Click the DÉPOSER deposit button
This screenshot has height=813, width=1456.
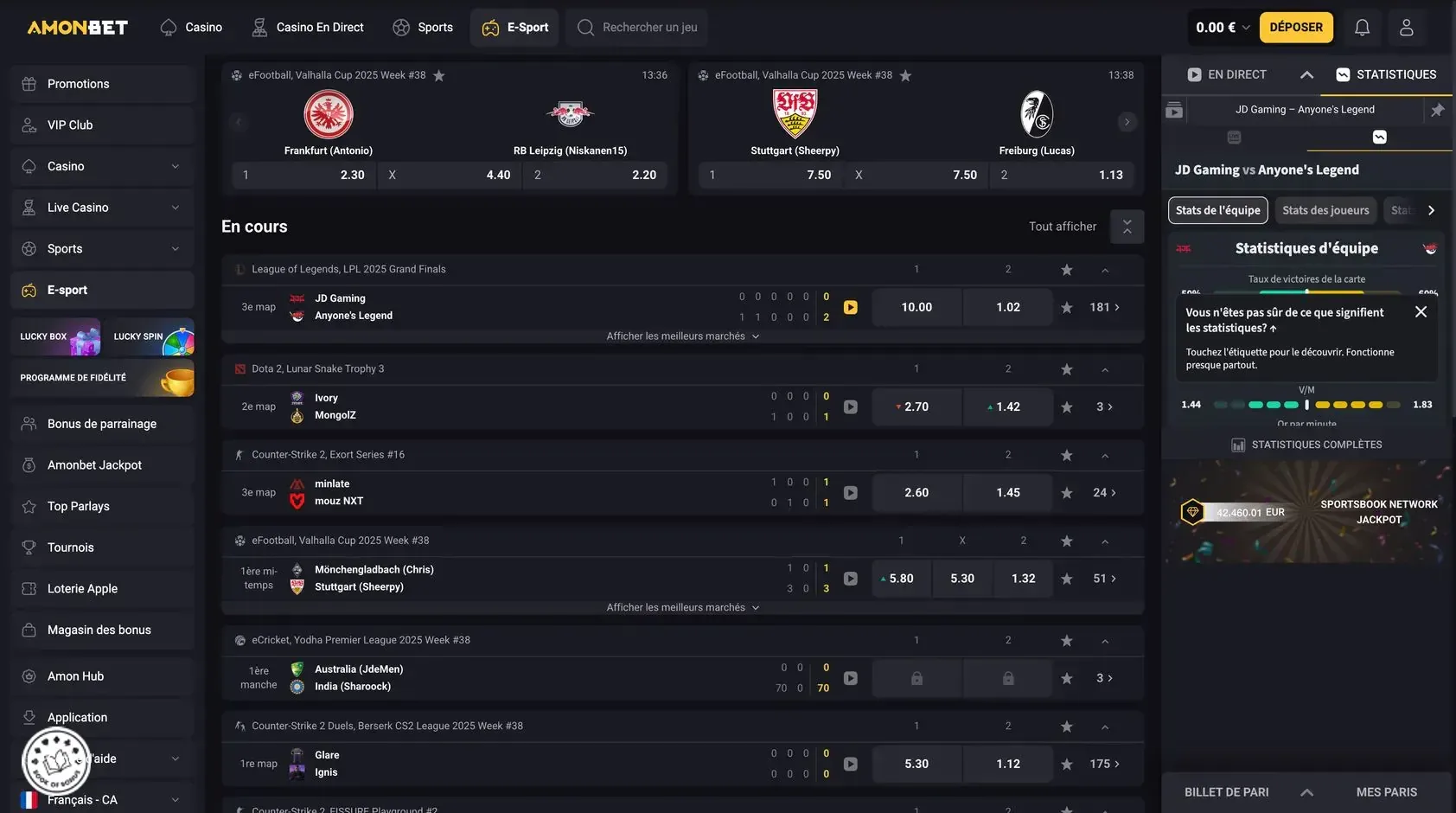[x=1296, y=28]
